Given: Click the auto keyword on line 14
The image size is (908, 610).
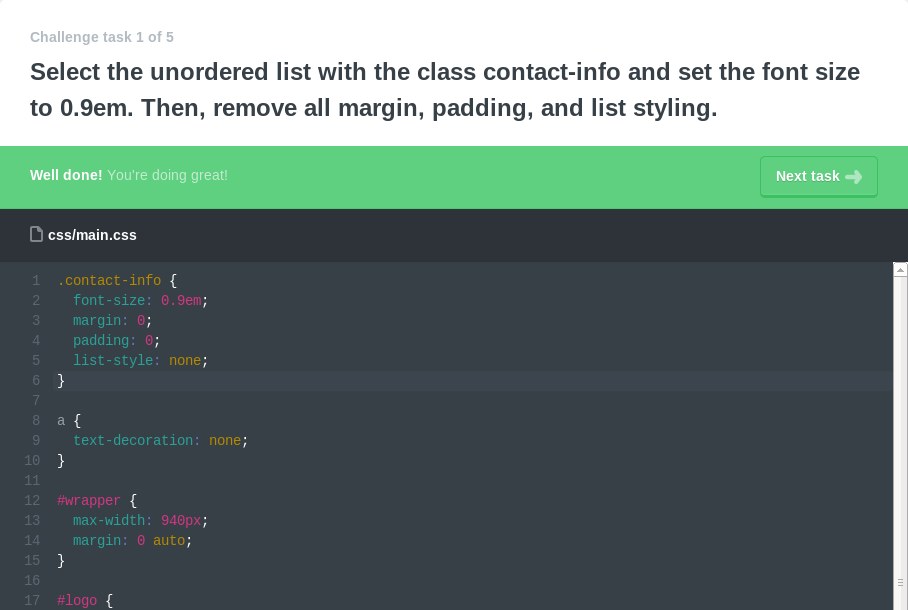Looking at the screenshot, I should point(169,541).
